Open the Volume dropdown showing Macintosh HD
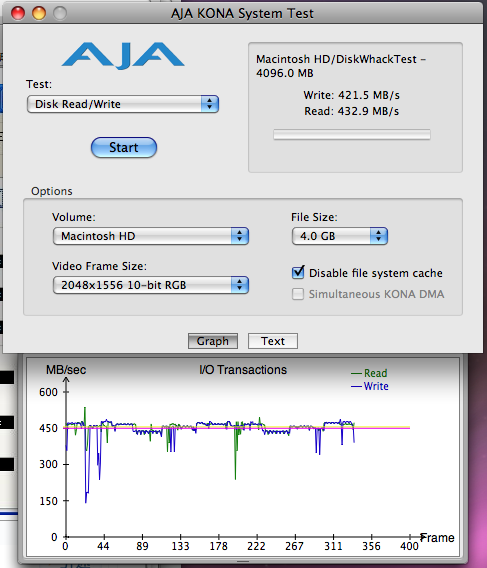Screen dimensions: 487x568 [151, 236]
